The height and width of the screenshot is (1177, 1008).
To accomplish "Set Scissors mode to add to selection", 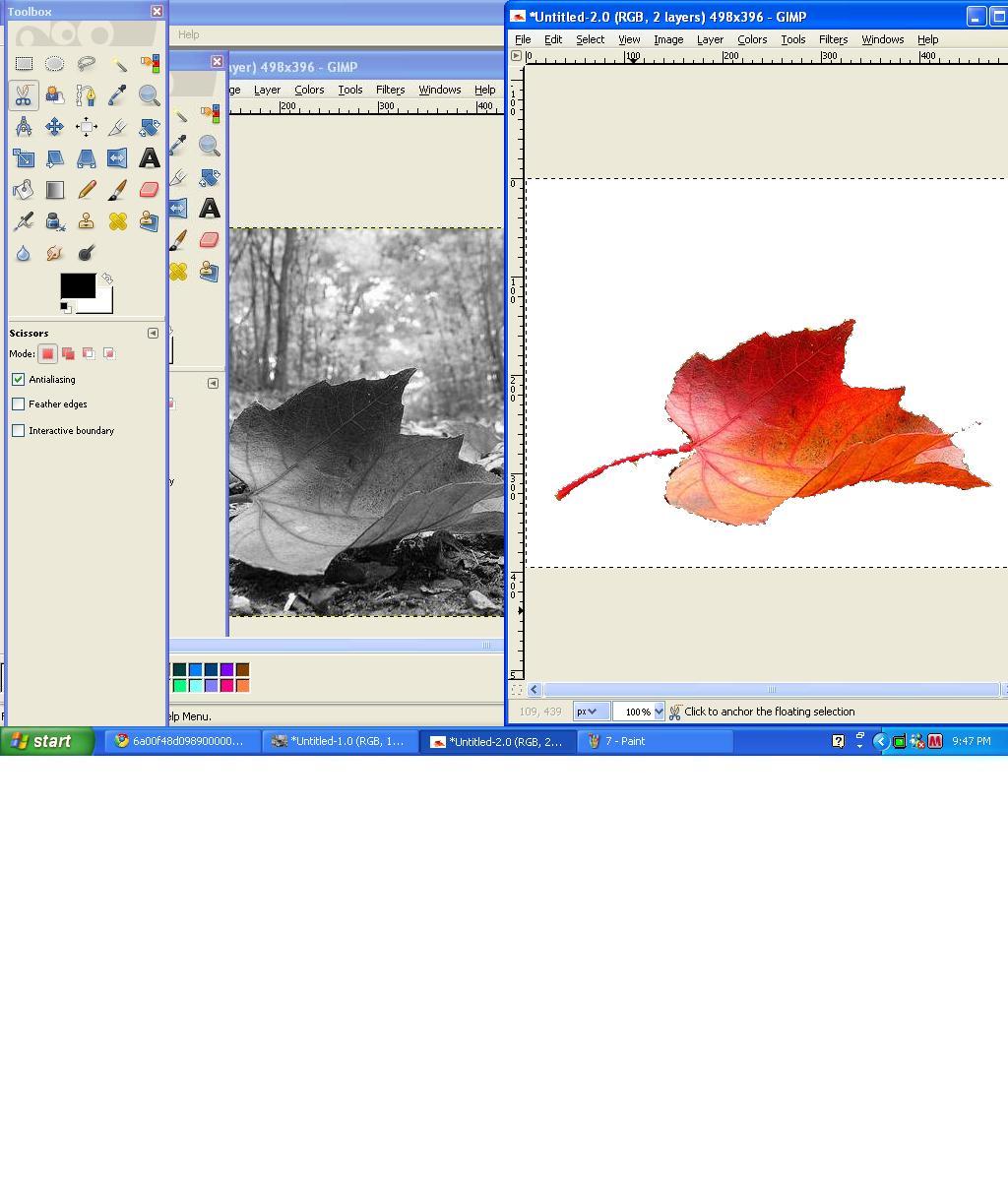I will 68,353.
